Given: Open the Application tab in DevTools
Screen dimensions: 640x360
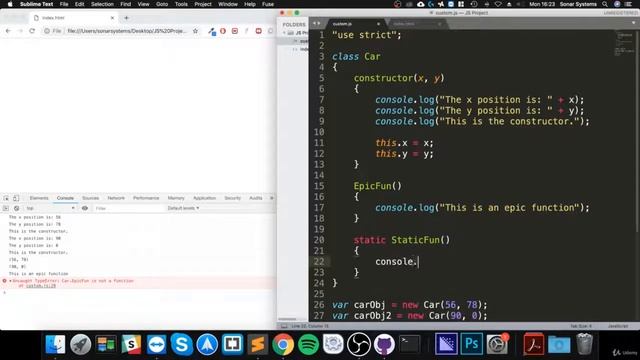Looking at the screenshot, I should click(204, 198).
